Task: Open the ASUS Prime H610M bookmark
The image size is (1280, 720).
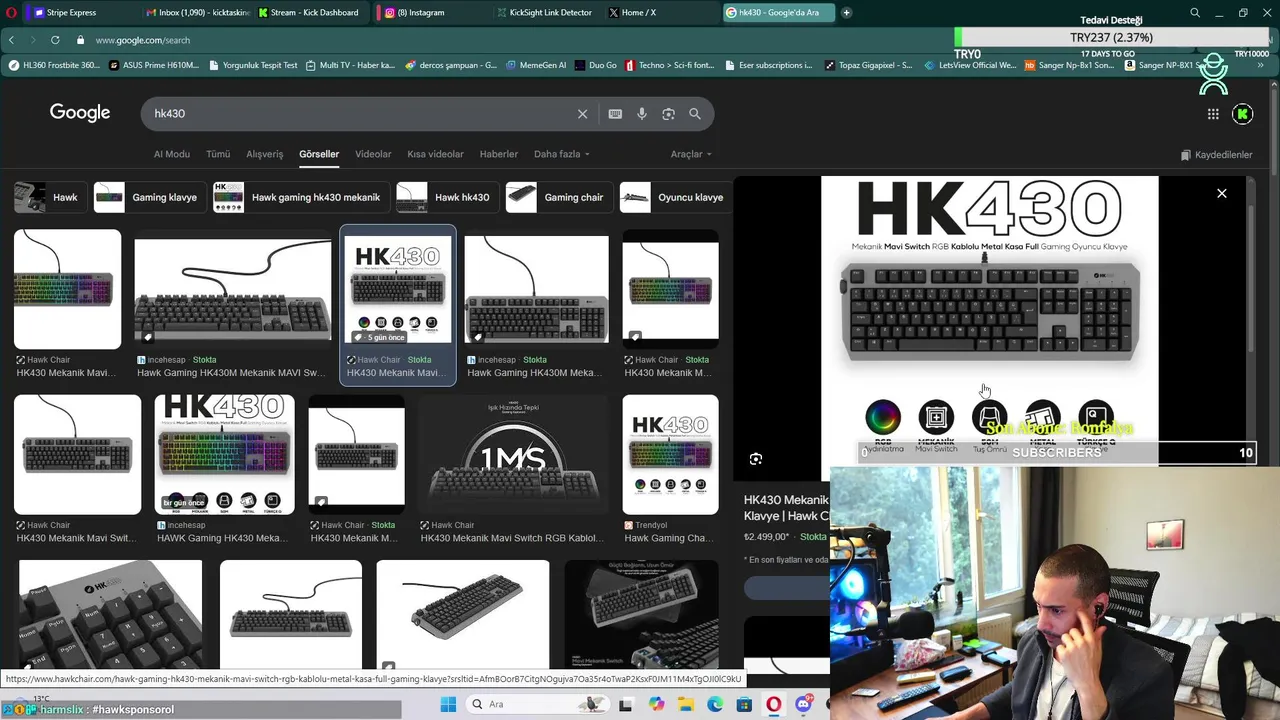Action: click(x=155, y=65)
